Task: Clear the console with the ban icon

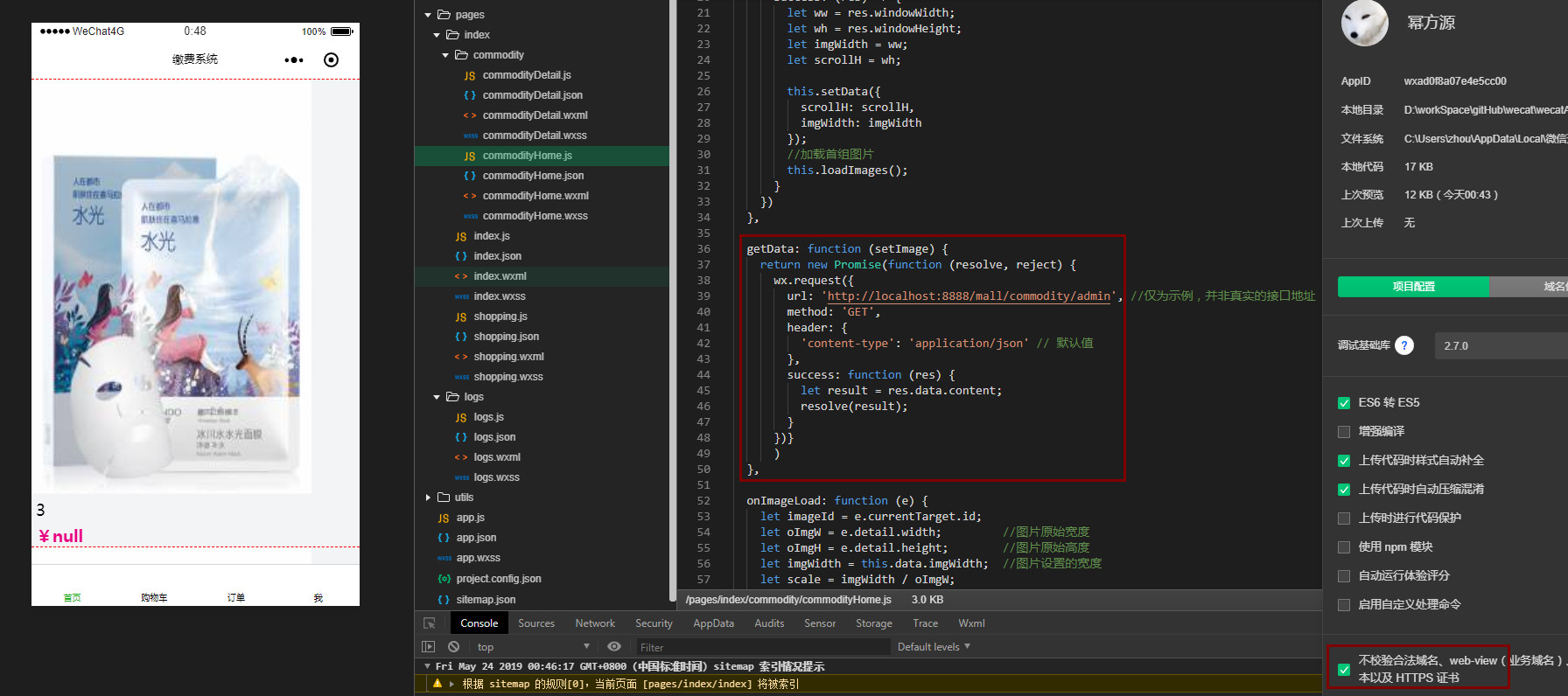Action: point(453,647)
